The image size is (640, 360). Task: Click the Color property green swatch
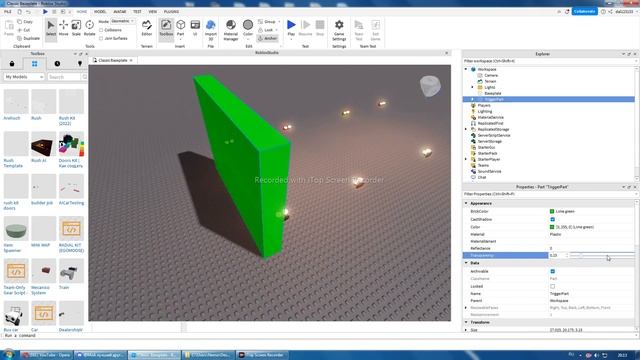click(x=552, y=227)
